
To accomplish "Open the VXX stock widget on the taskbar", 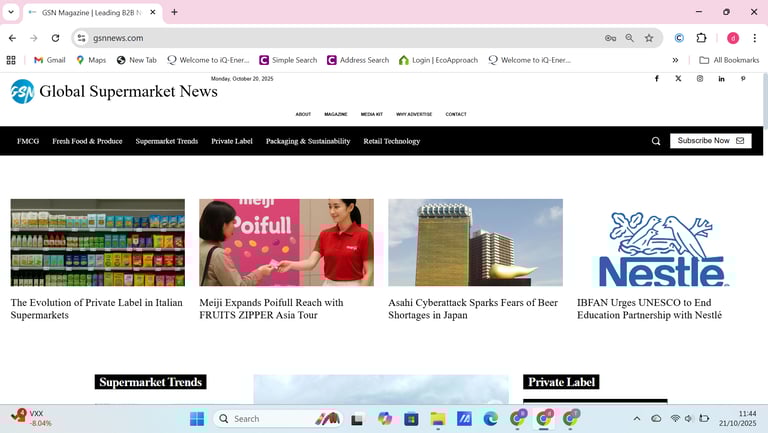I will pyautogui.click(x=31, y=418).
